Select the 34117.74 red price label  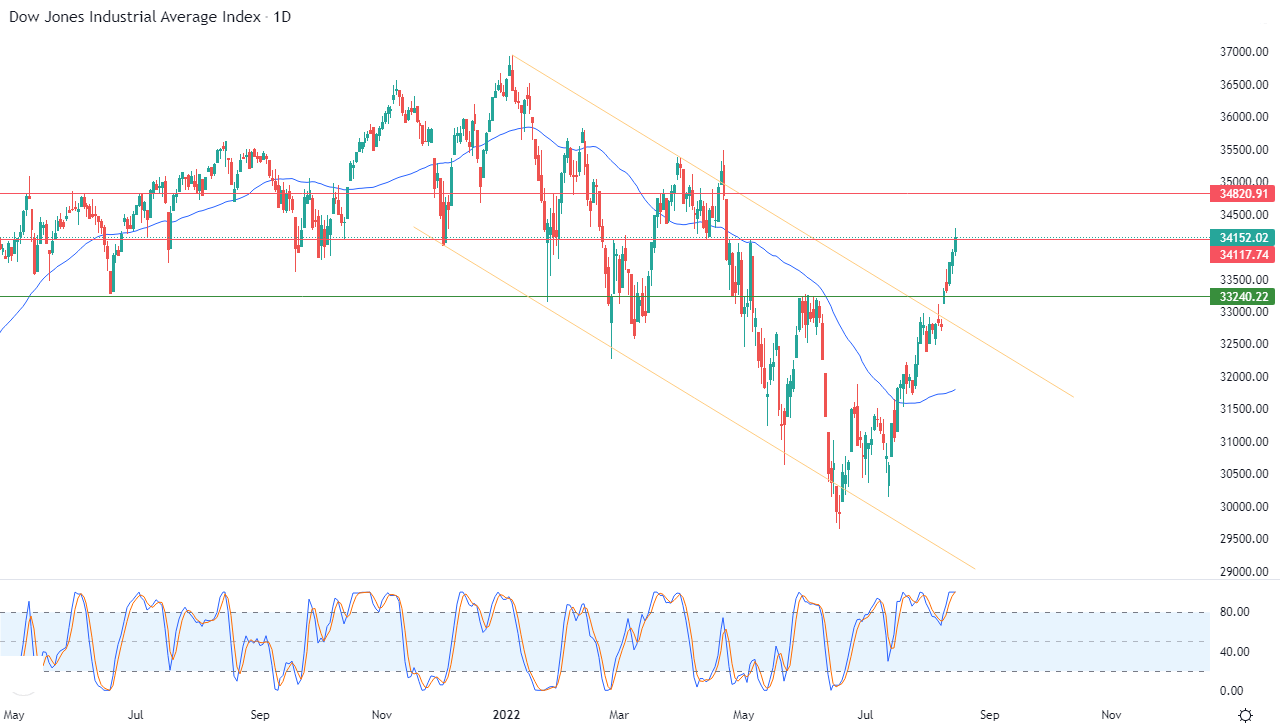pyautogui.click(x=1241, y=255)
